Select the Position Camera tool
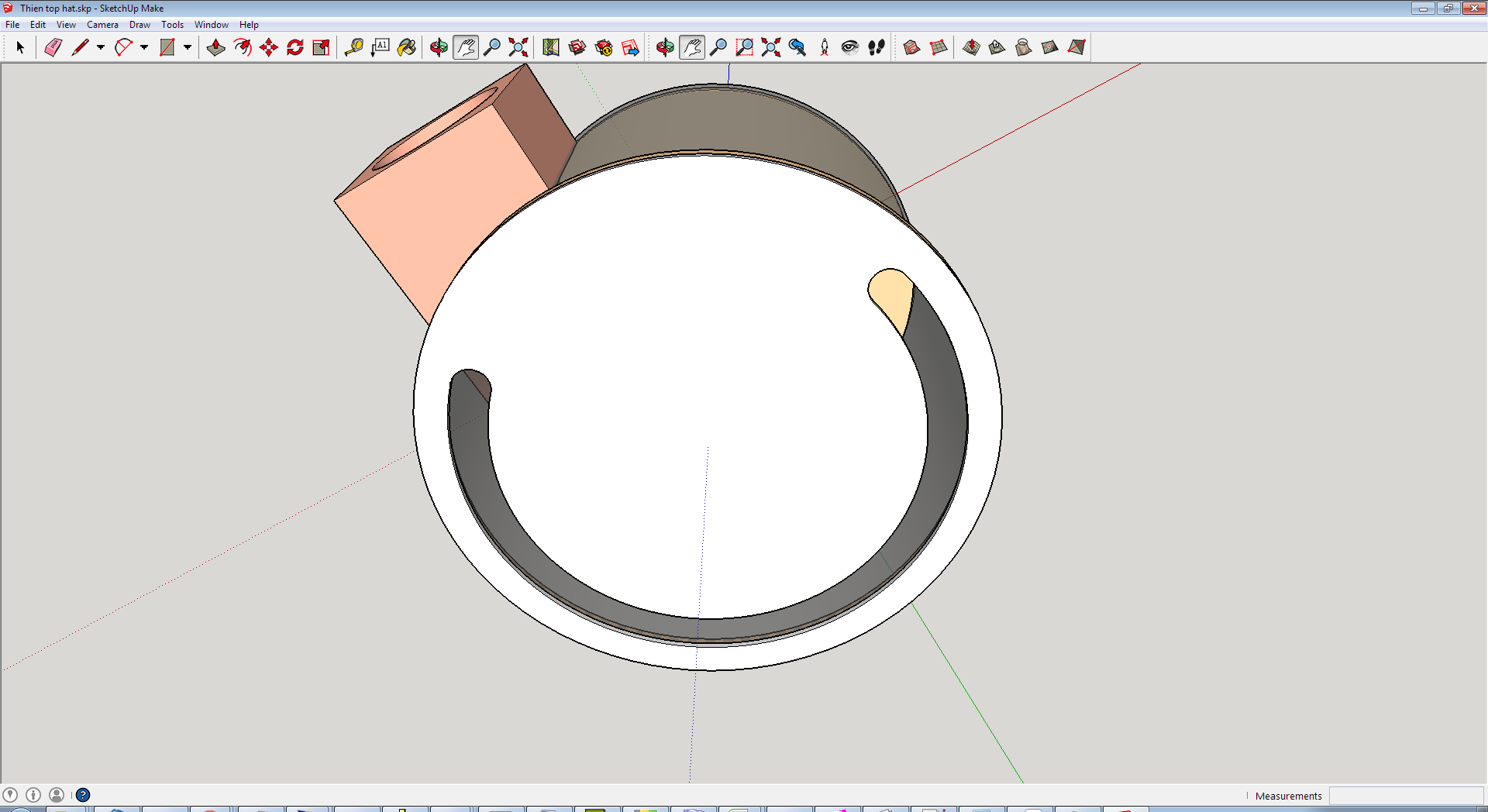This screenshot has width=1488, height=812. click(x=824, y=47)
